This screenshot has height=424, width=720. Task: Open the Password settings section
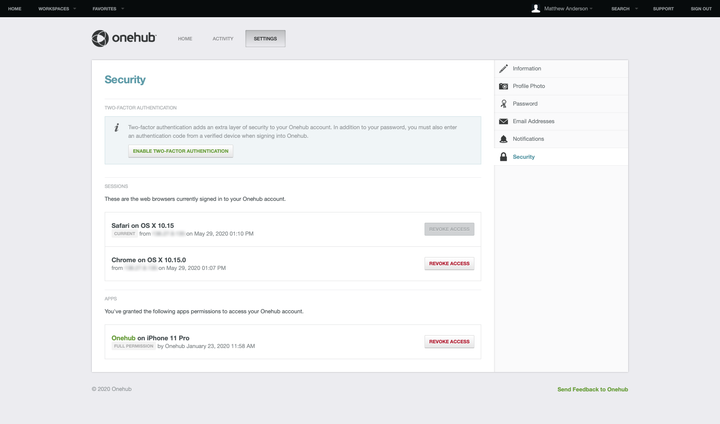tap(561, 104)
